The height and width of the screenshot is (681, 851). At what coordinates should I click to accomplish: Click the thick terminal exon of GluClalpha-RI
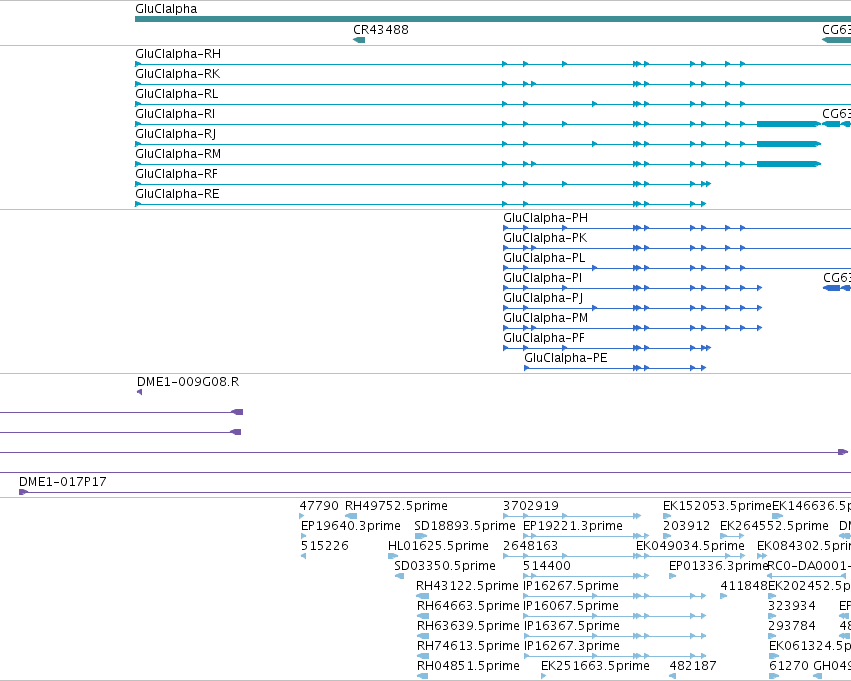pyautogui.click(x=789, y=124)
